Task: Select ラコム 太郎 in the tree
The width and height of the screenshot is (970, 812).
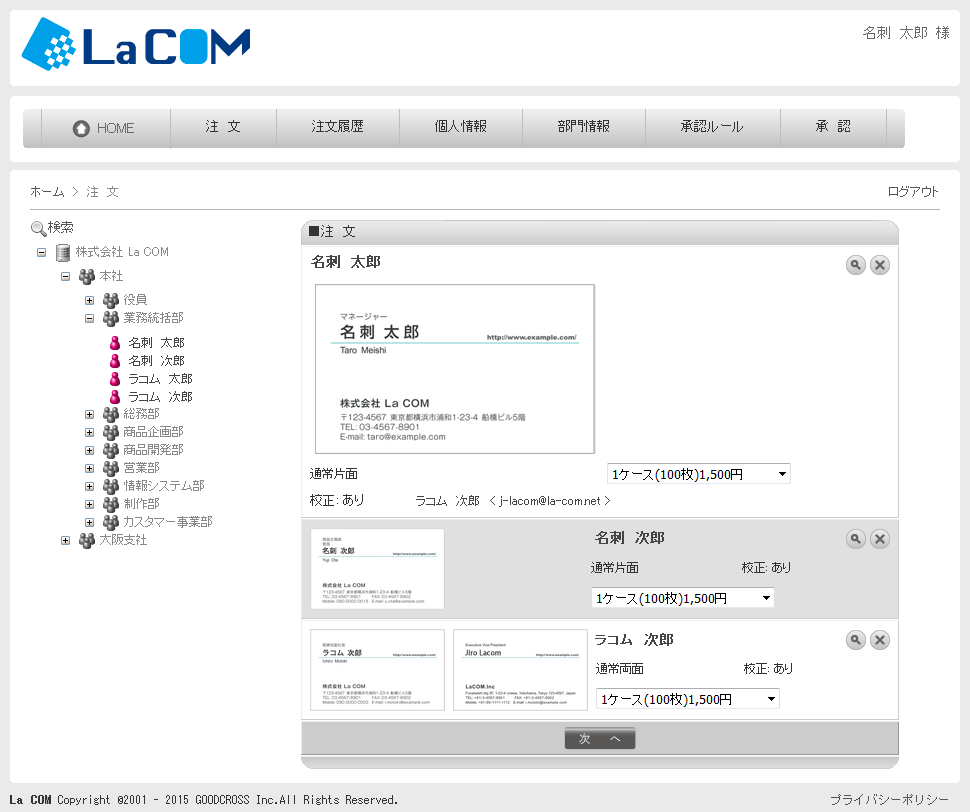Action: point(160,378)
